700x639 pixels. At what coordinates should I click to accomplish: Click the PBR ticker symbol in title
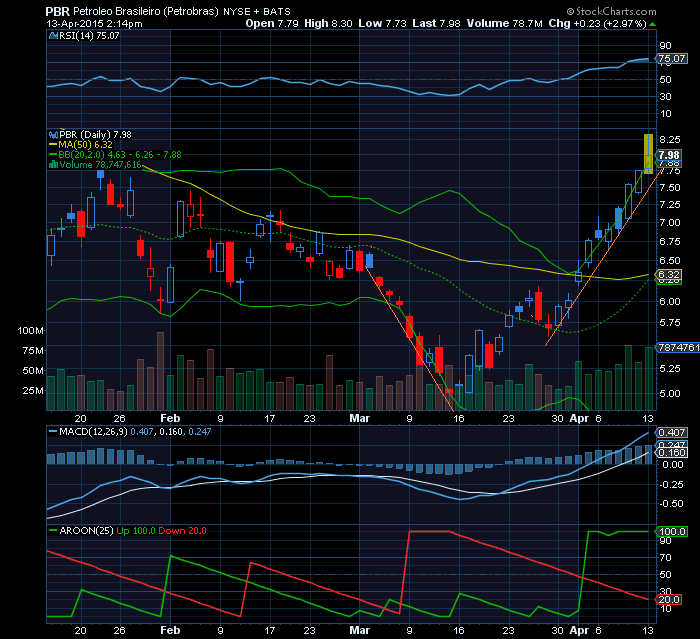pos(58,12)
